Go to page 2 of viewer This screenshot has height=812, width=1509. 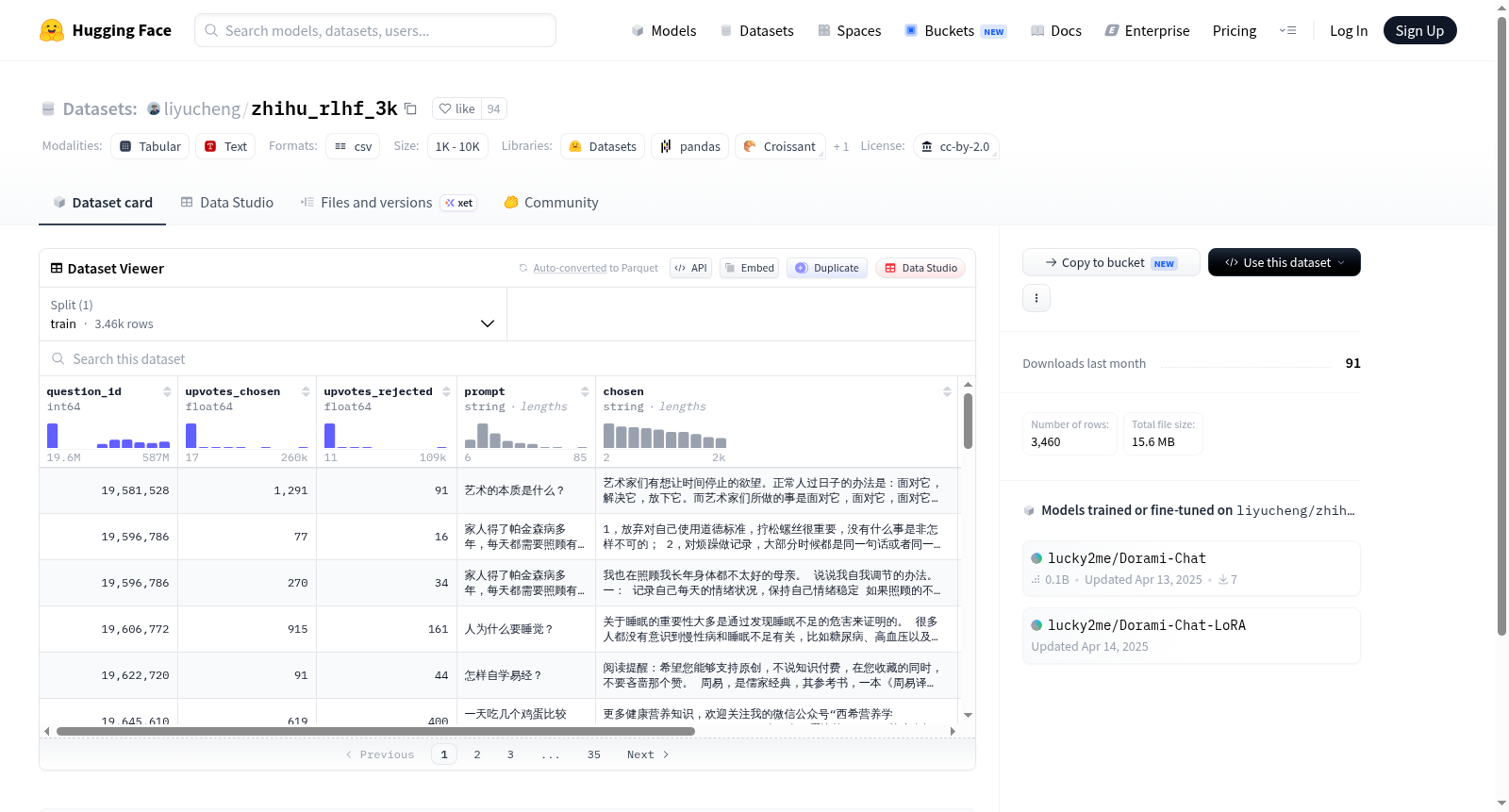[477, 754]
